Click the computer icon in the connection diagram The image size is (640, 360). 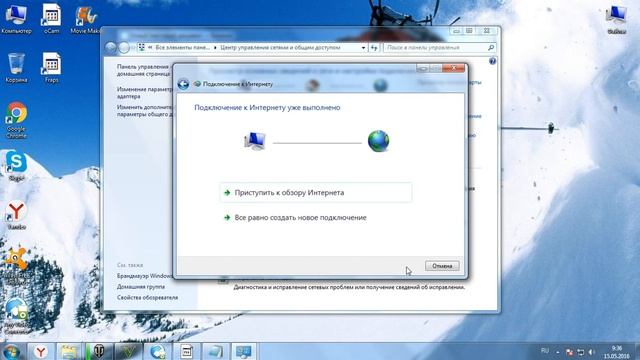[255, 141]
